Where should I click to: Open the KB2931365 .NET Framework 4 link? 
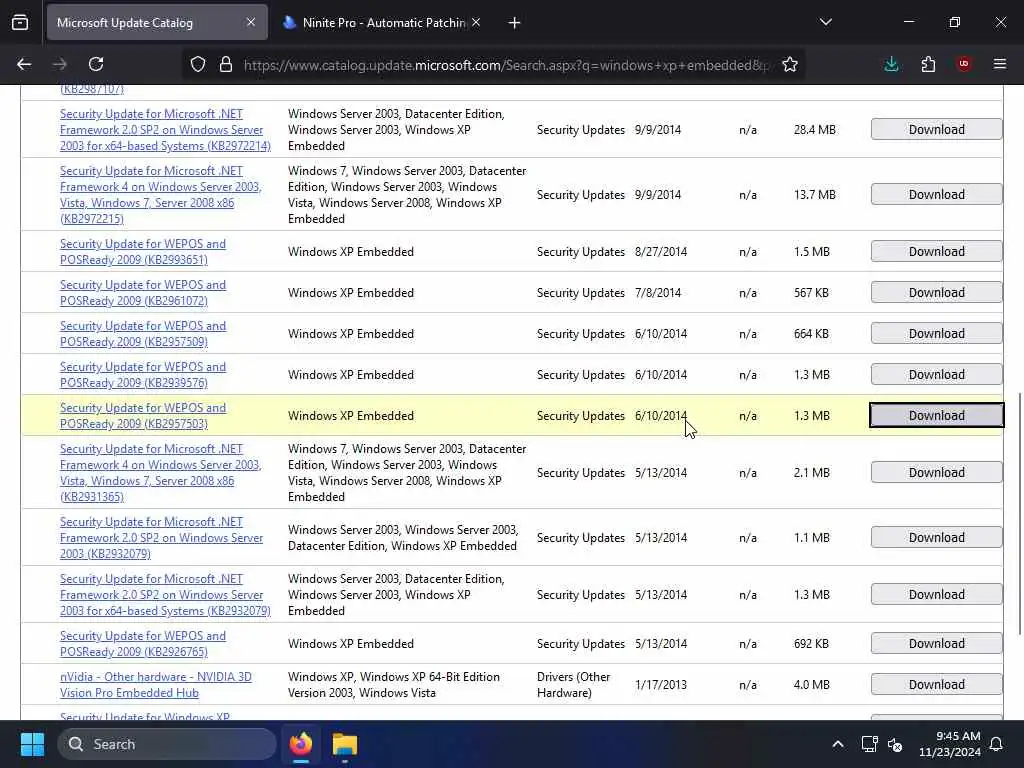[161, 472]
